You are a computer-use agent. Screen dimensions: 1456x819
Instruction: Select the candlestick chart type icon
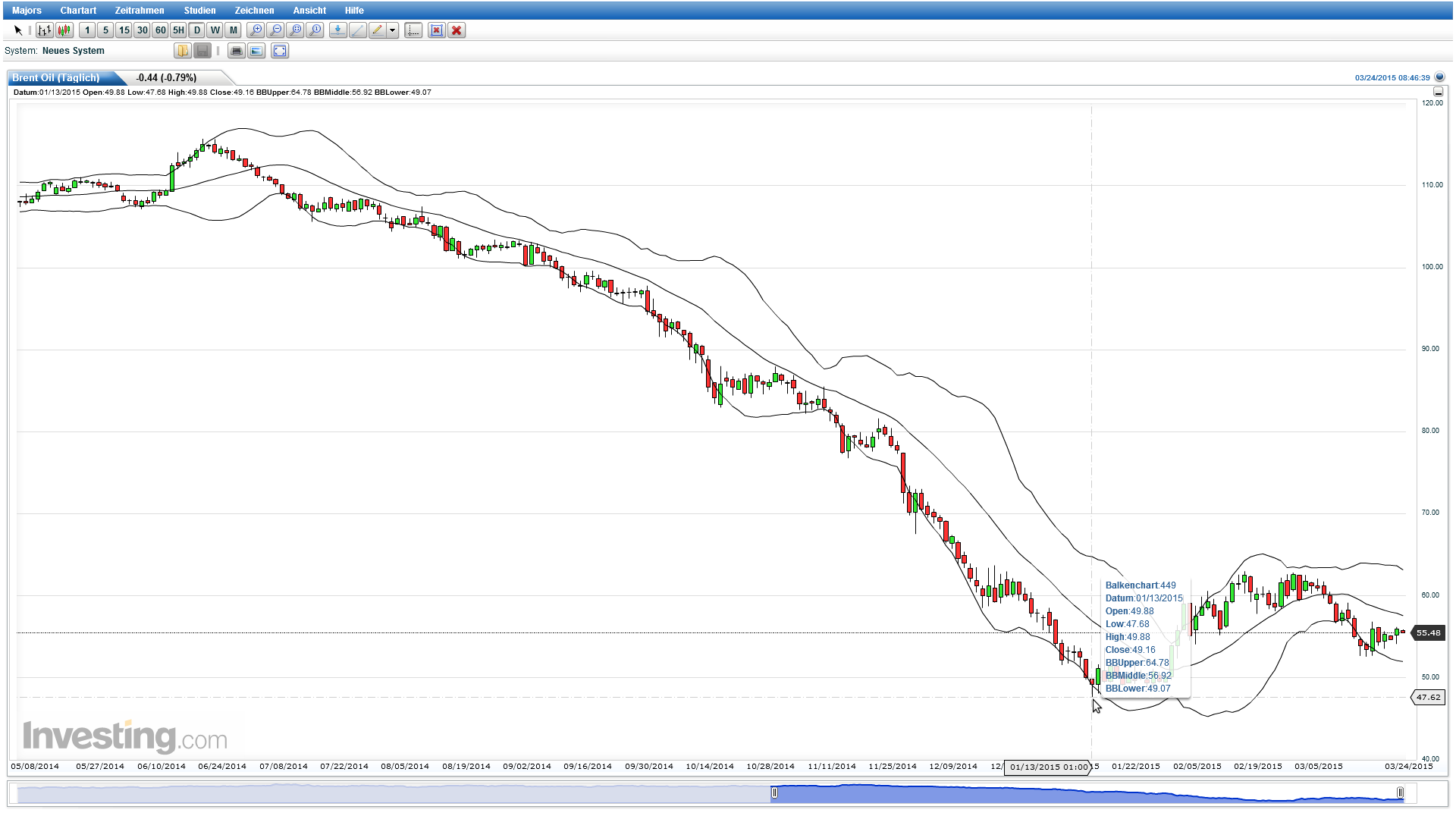pos(64,30)
